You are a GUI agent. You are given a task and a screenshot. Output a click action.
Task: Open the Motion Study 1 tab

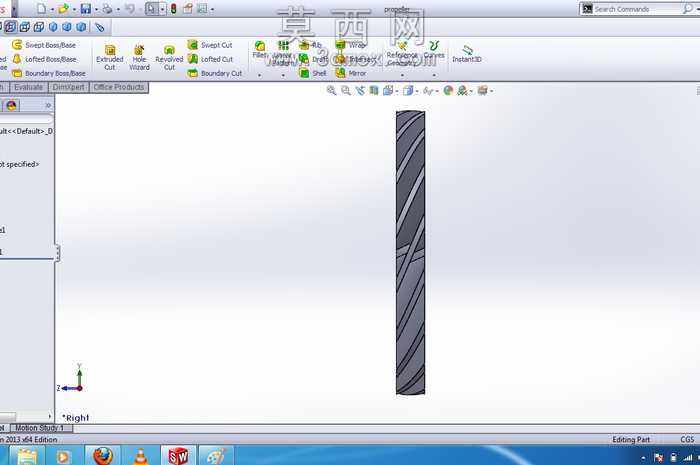click(40, 428)
